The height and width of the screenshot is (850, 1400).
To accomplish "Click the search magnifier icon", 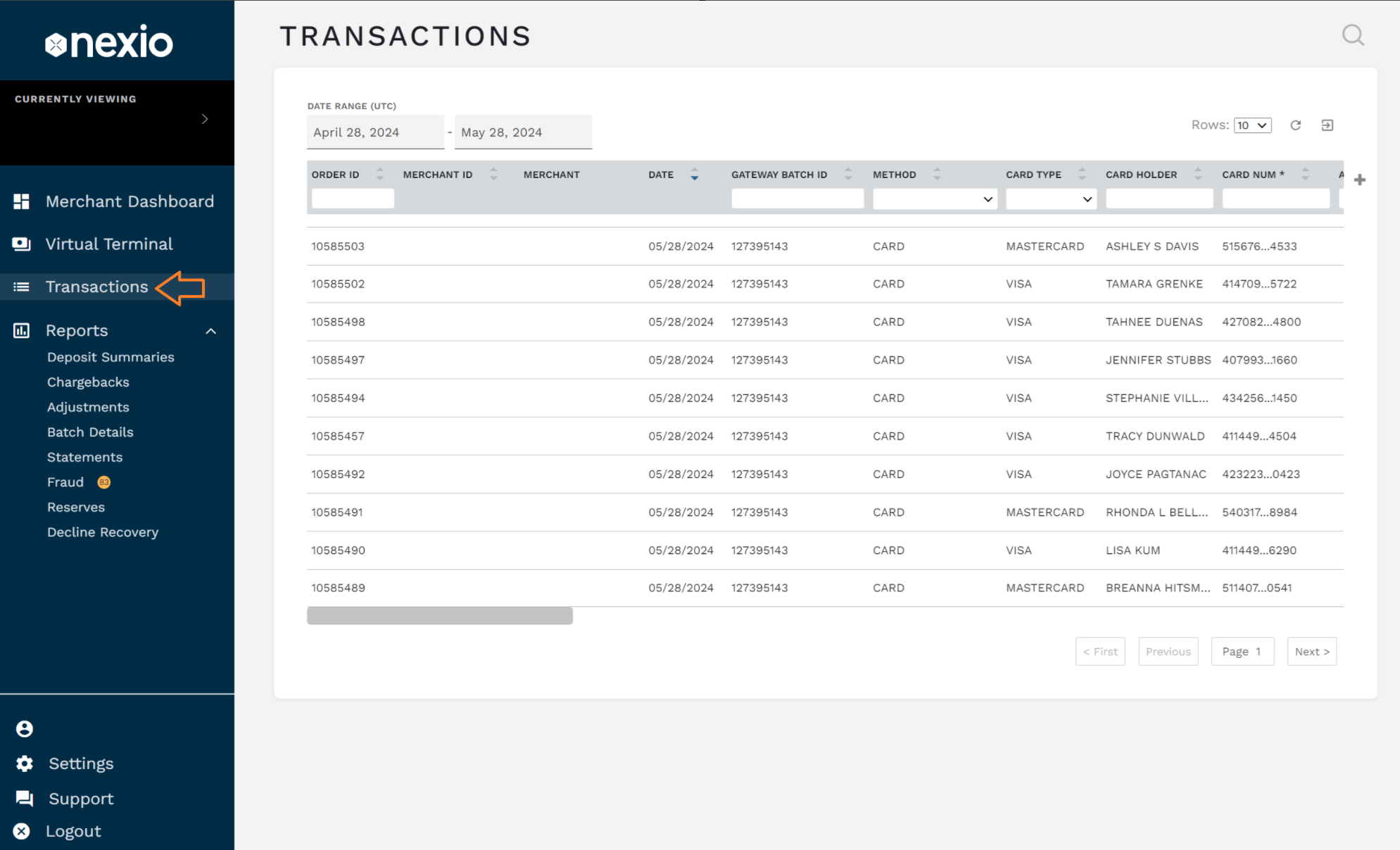I will [1352, 35].
